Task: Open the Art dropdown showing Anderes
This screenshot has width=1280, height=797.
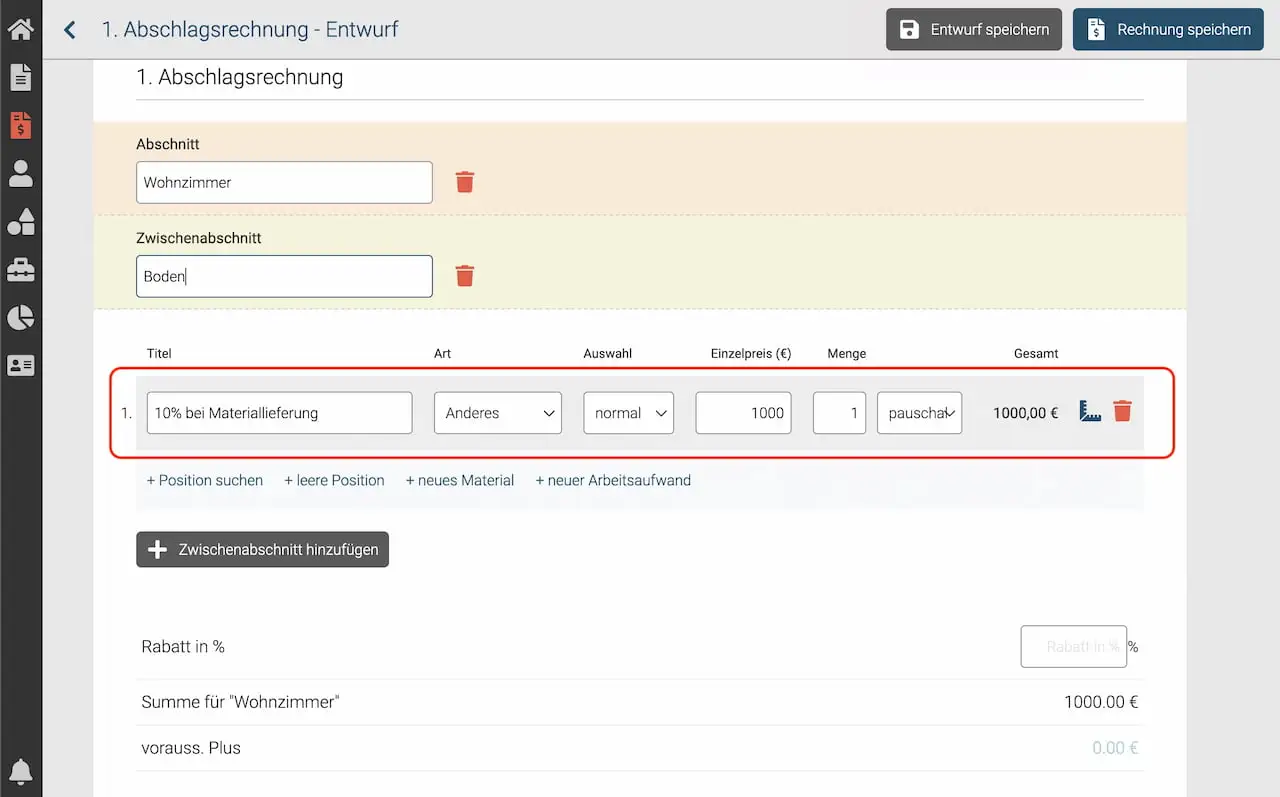Action: [498, 413]
